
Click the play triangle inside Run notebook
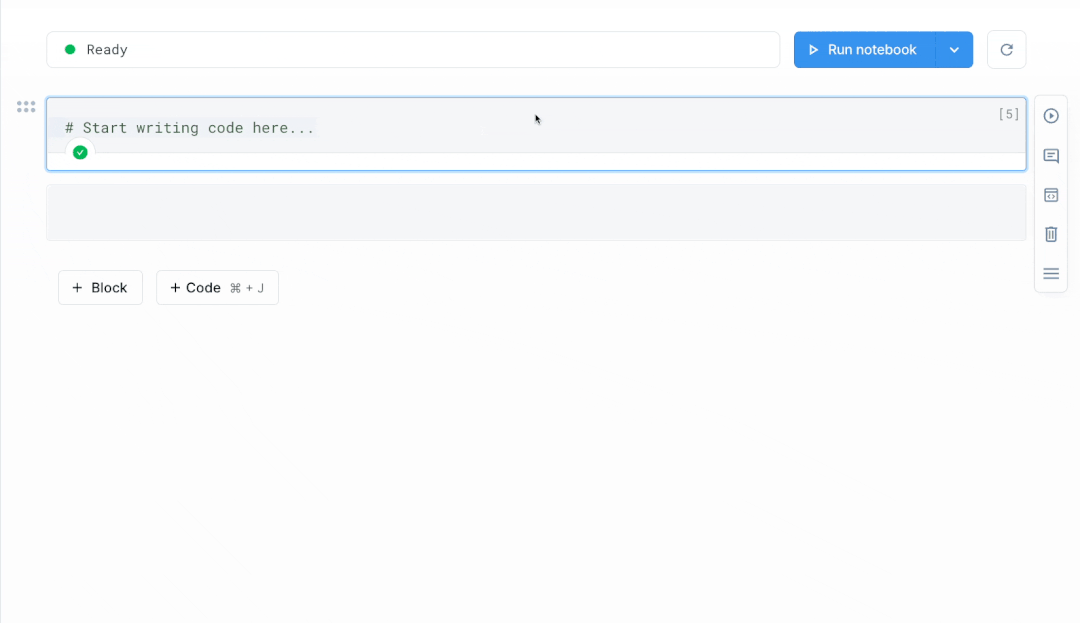pos(814,50)
